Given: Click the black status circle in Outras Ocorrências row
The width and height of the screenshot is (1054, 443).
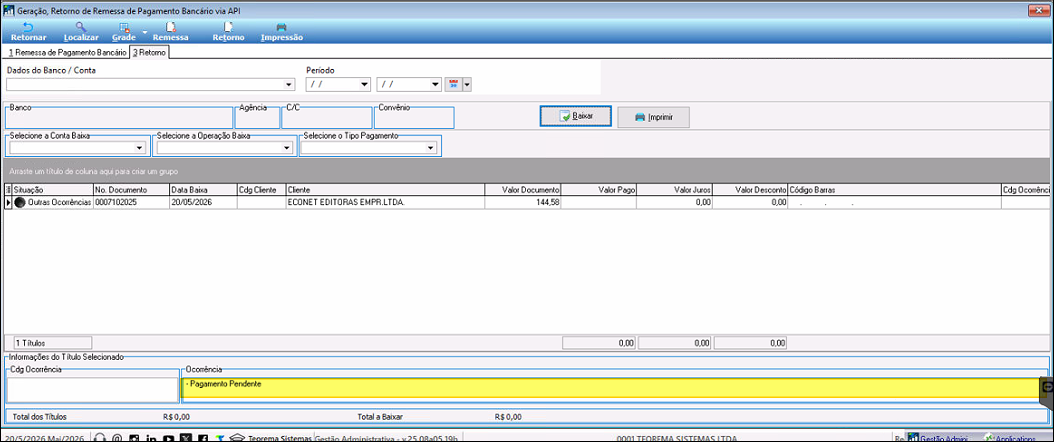Looking at the screenshot, I should tap(19, 202).
